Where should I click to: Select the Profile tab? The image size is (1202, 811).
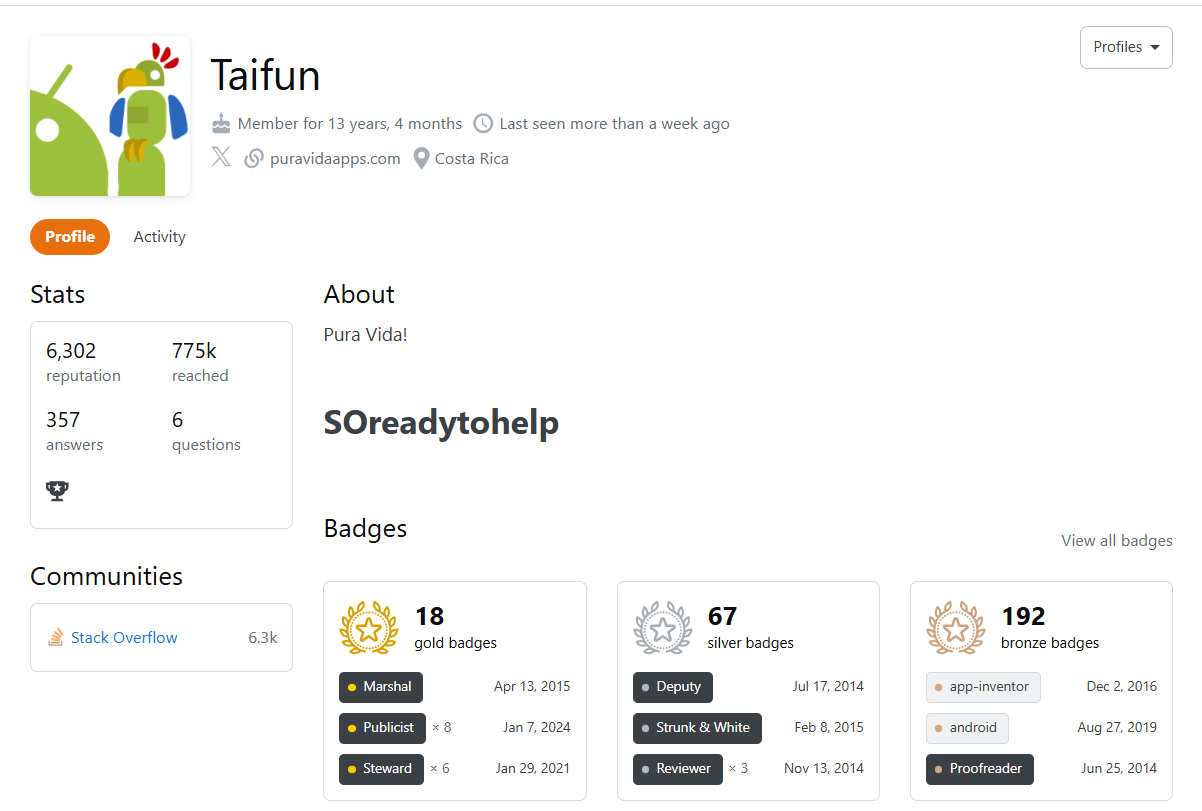pyautogui.click(x=70, y=237)
